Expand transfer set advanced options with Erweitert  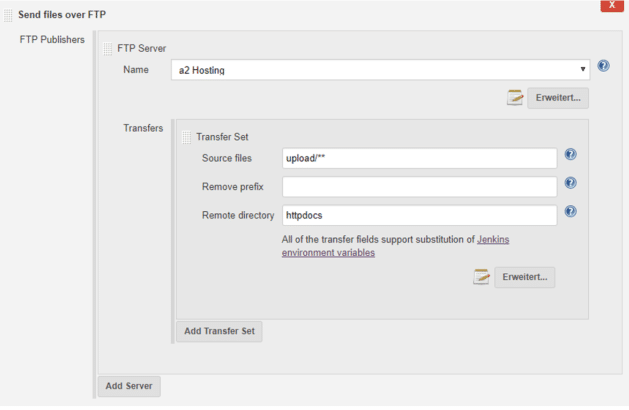click(525, 277)
